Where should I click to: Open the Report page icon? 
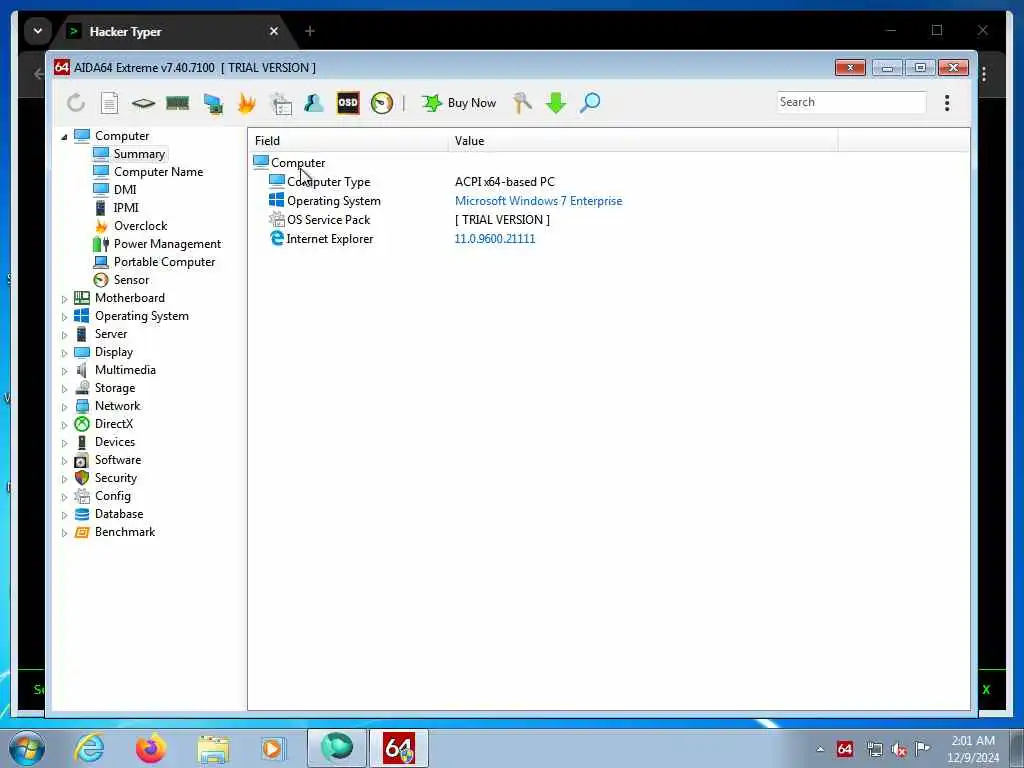109,103
